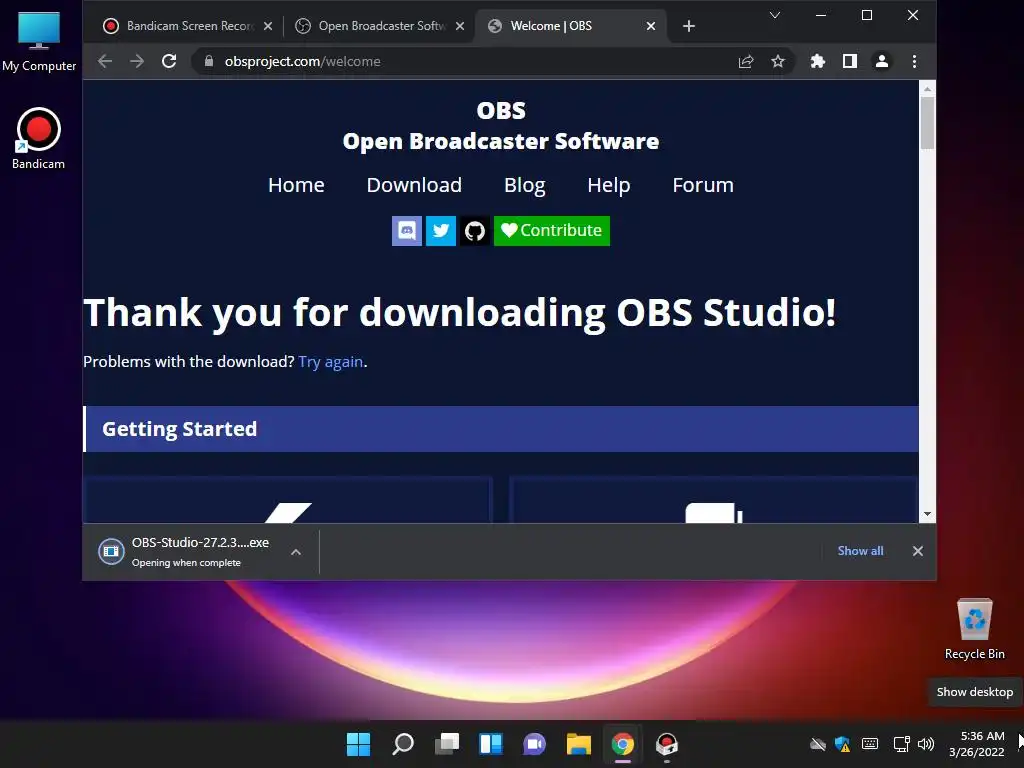Bookmark this page with star icon
The width and height of the screenshot is (1024, 768).
[777, 61]
